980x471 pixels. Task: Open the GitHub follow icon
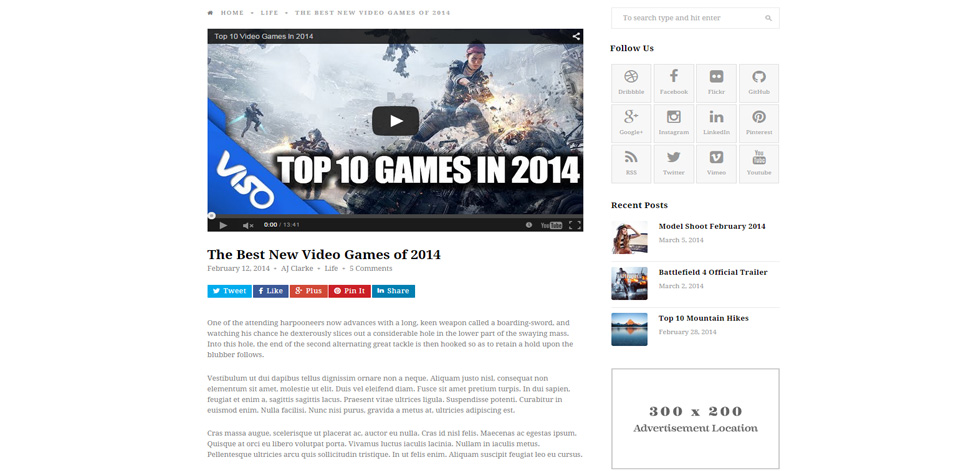tap(759, 83)
